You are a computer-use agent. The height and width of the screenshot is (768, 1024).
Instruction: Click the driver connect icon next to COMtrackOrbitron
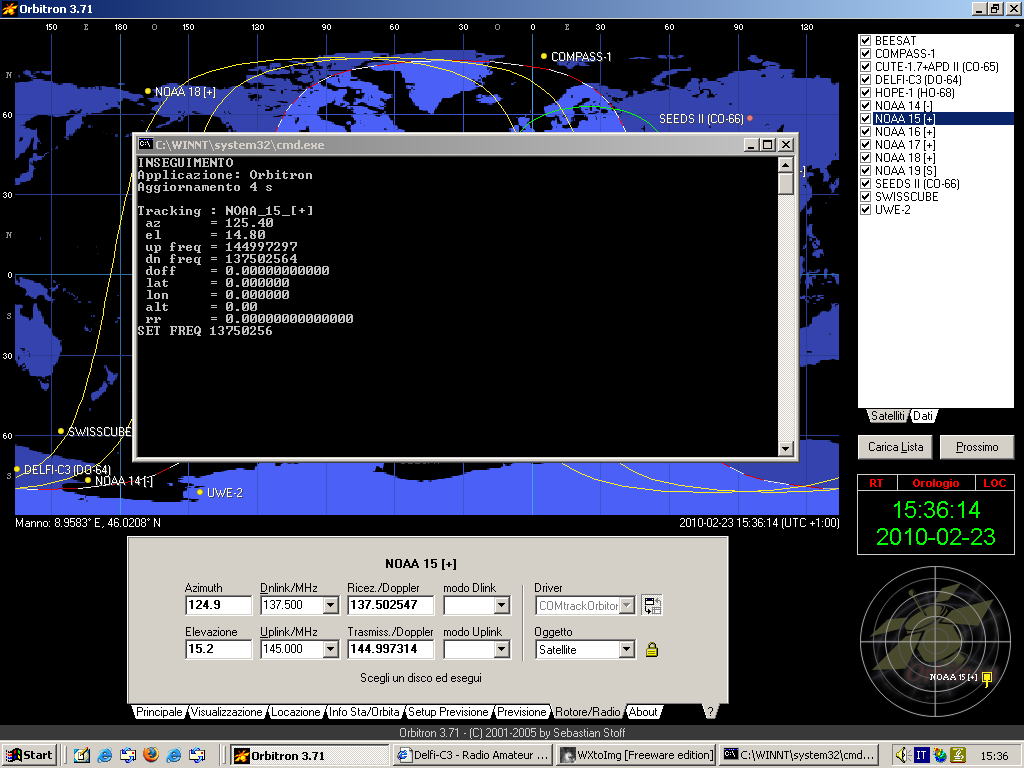click(652, 605)
